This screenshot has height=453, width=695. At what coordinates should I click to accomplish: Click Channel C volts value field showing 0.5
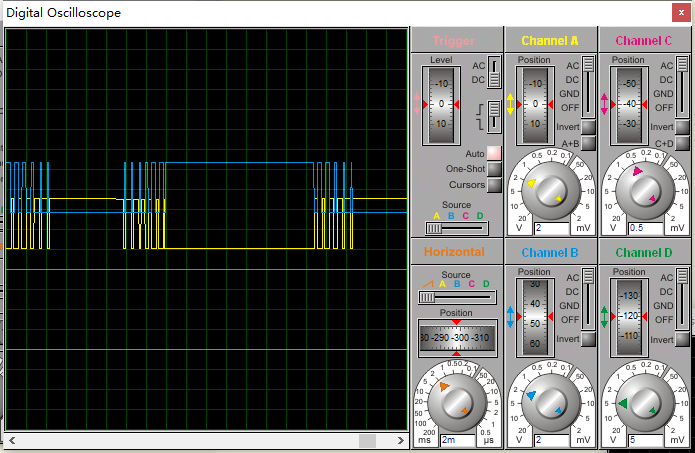645,228
